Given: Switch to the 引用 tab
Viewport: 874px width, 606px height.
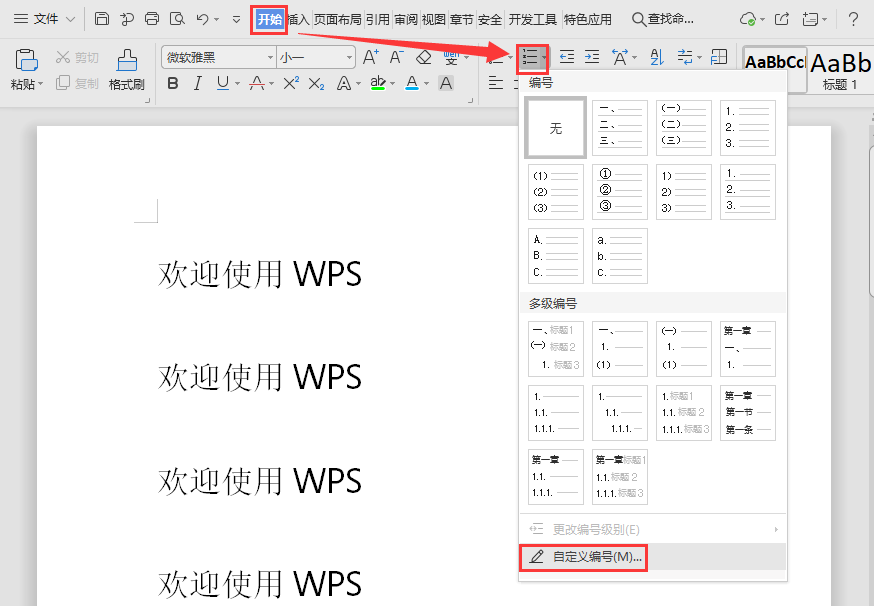Looking at the screenshot, I should (x=378, y=20).
